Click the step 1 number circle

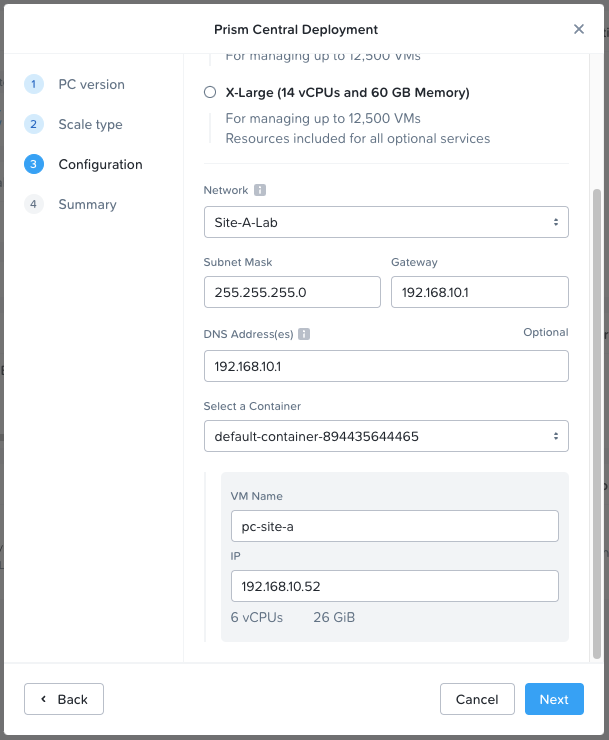coord(34,84)
